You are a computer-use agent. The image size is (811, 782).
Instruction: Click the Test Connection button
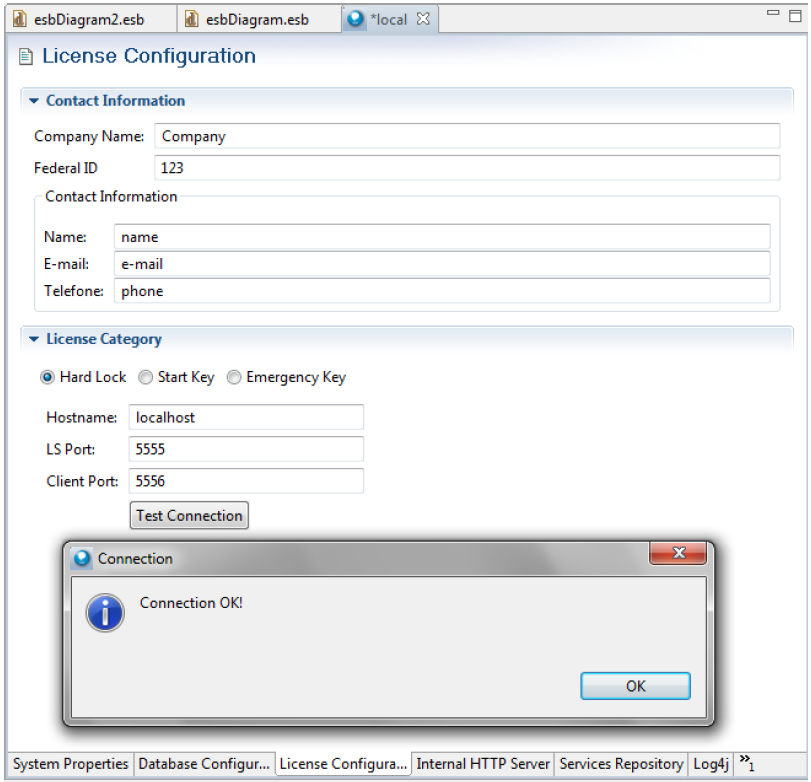tap(189, 515)
